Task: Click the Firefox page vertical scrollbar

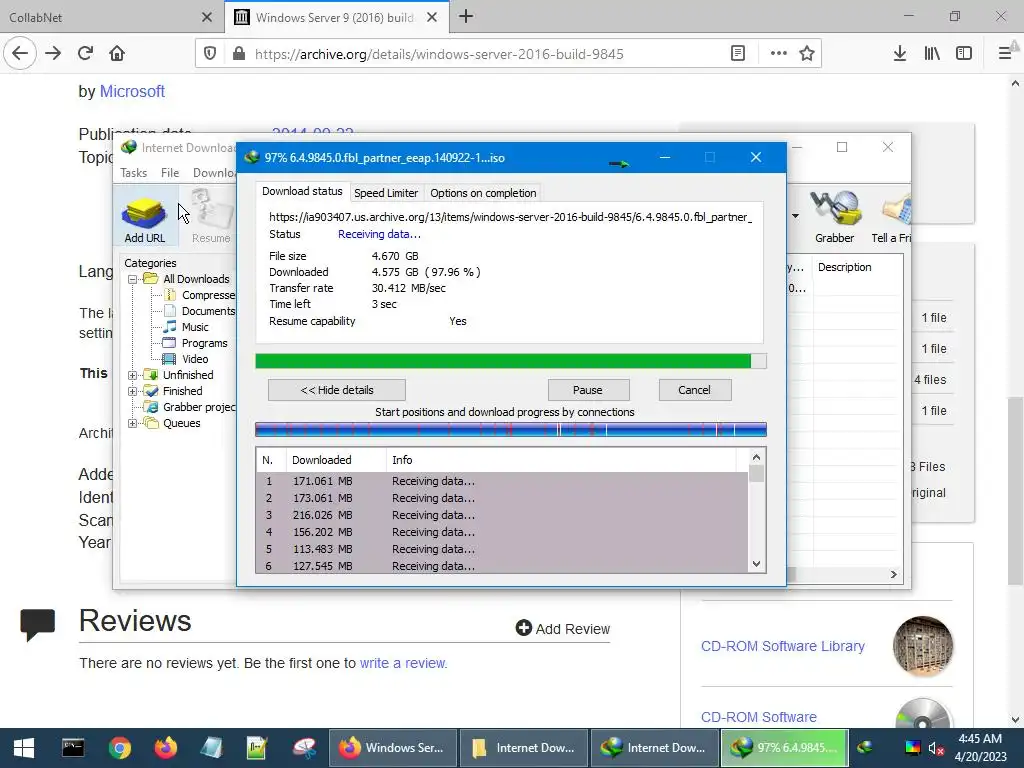Action: [1015, 490]
